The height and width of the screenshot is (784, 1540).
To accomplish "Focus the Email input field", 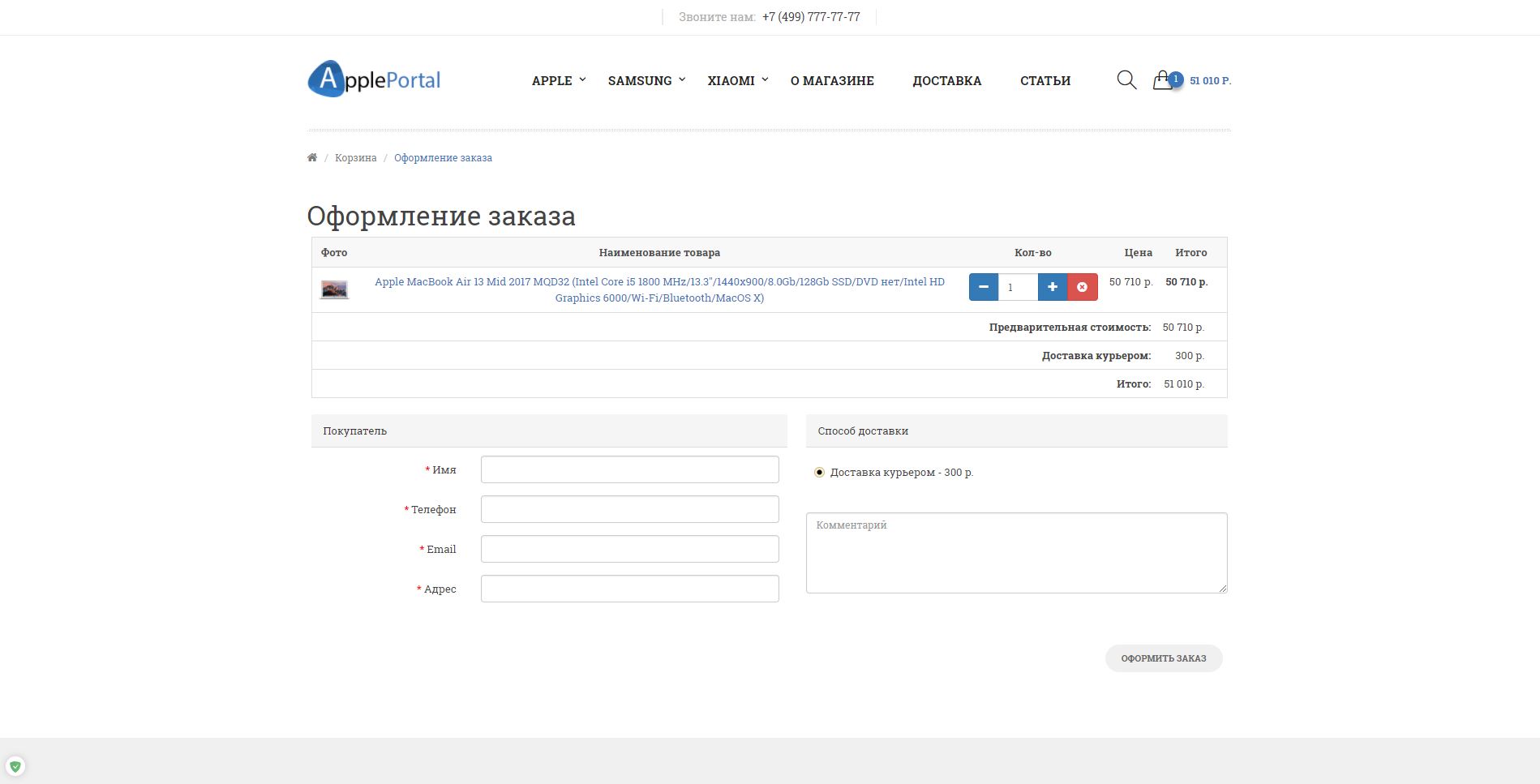I will tap(630, 549).
